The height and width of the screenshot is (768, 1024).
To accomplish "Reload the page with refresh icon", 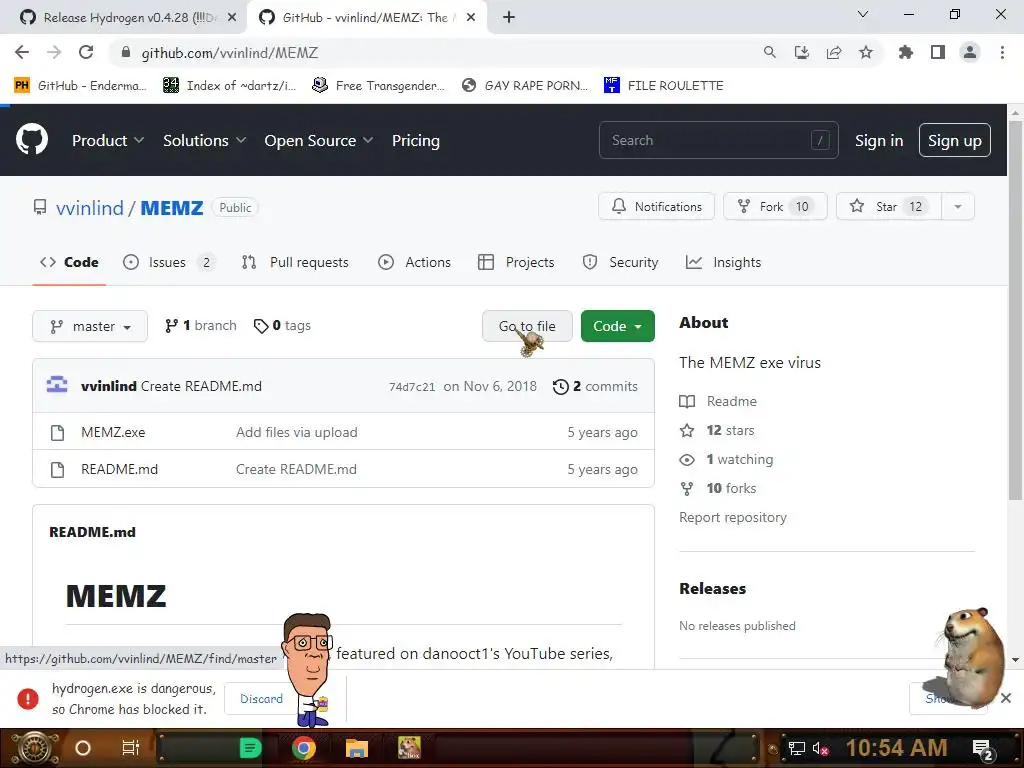I will pyautogui.click(x=86, y=52).
